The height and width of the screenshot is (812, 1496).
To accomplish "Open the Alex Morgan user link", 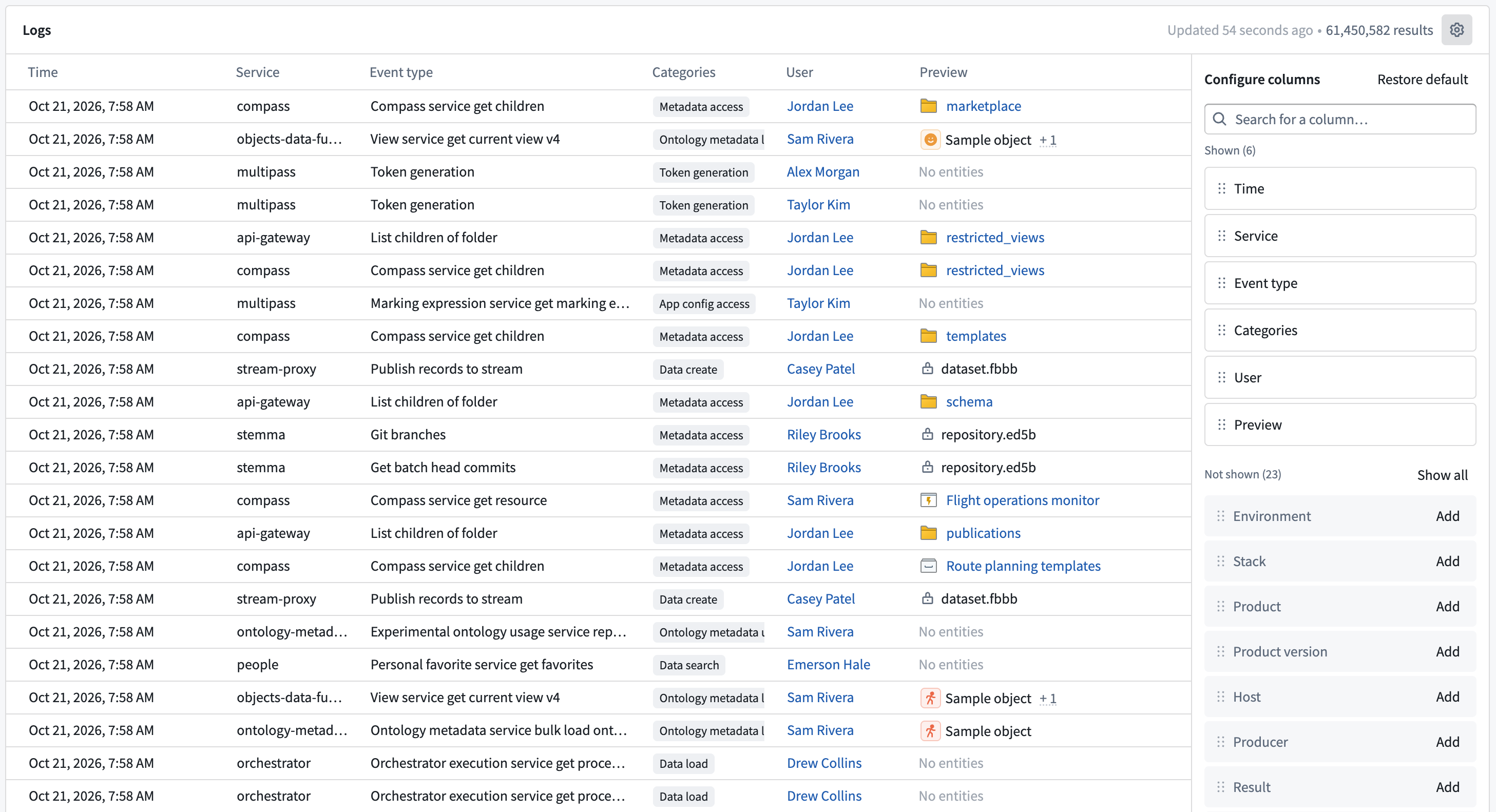I will (823, 172).
